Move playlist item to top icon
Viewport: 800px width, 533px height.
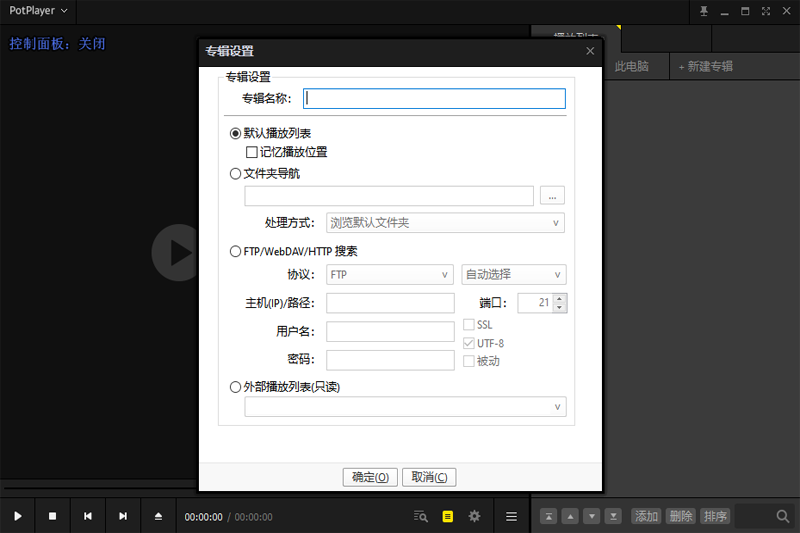tap(548, 516)
